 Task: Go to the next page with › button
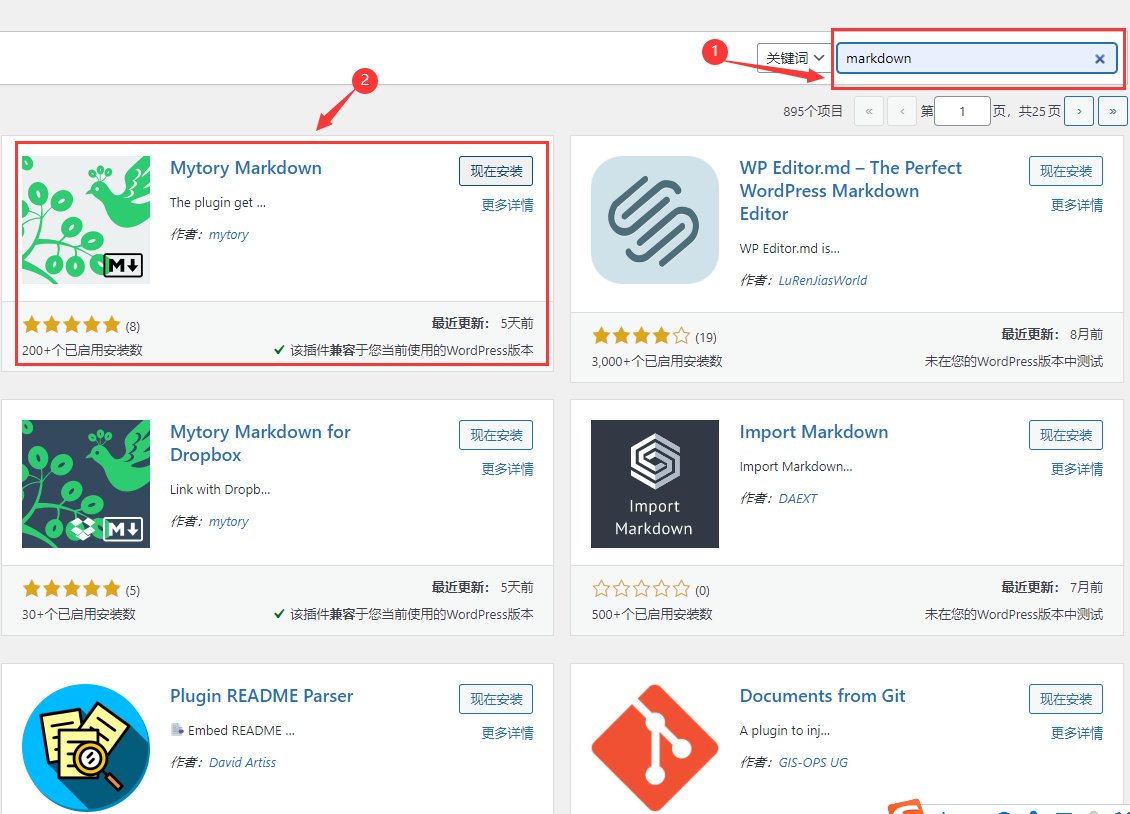(1078, 111)
